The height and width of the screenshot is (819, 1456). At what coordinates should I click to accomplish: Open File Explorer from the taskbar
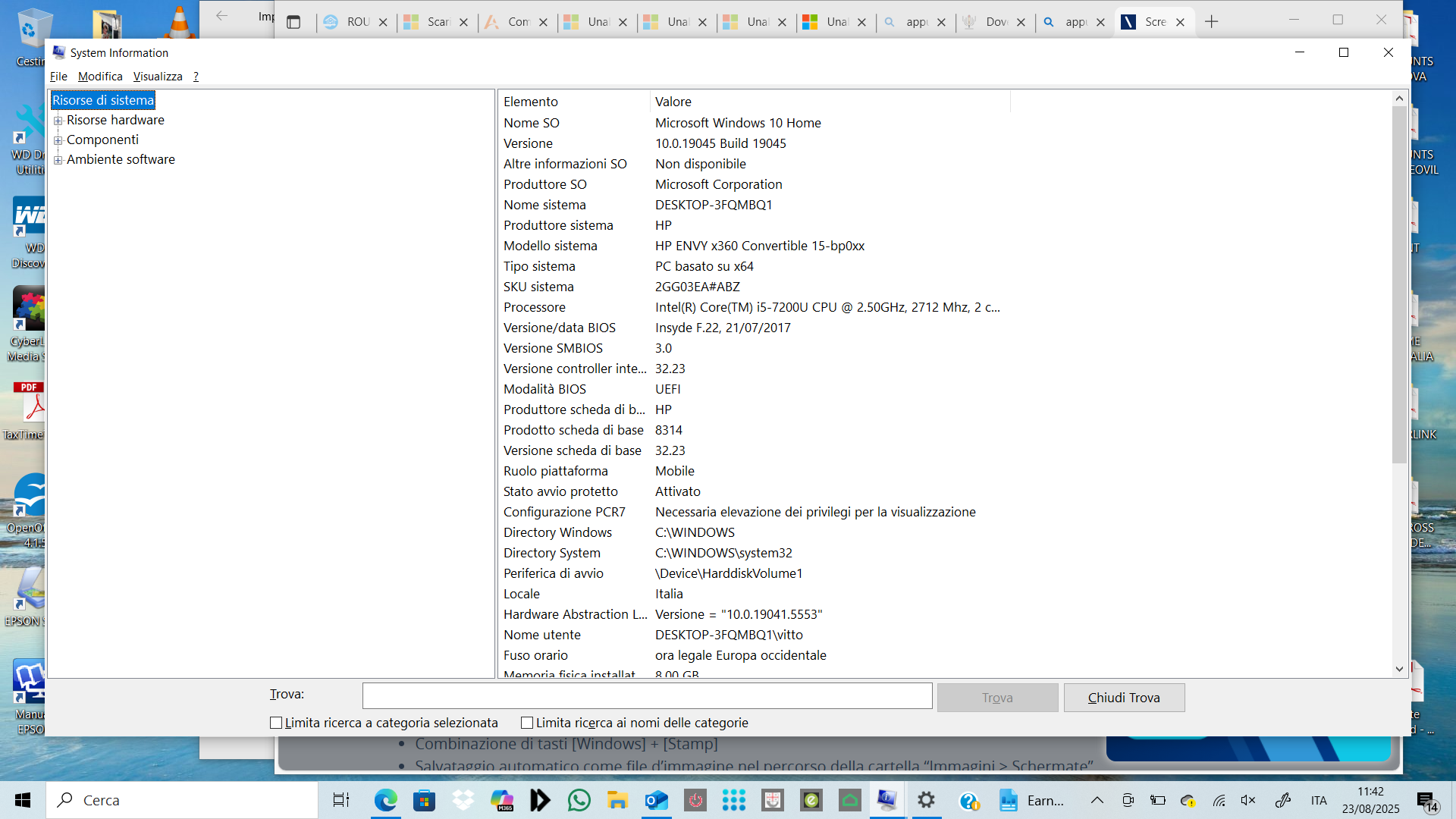point(617,800)
